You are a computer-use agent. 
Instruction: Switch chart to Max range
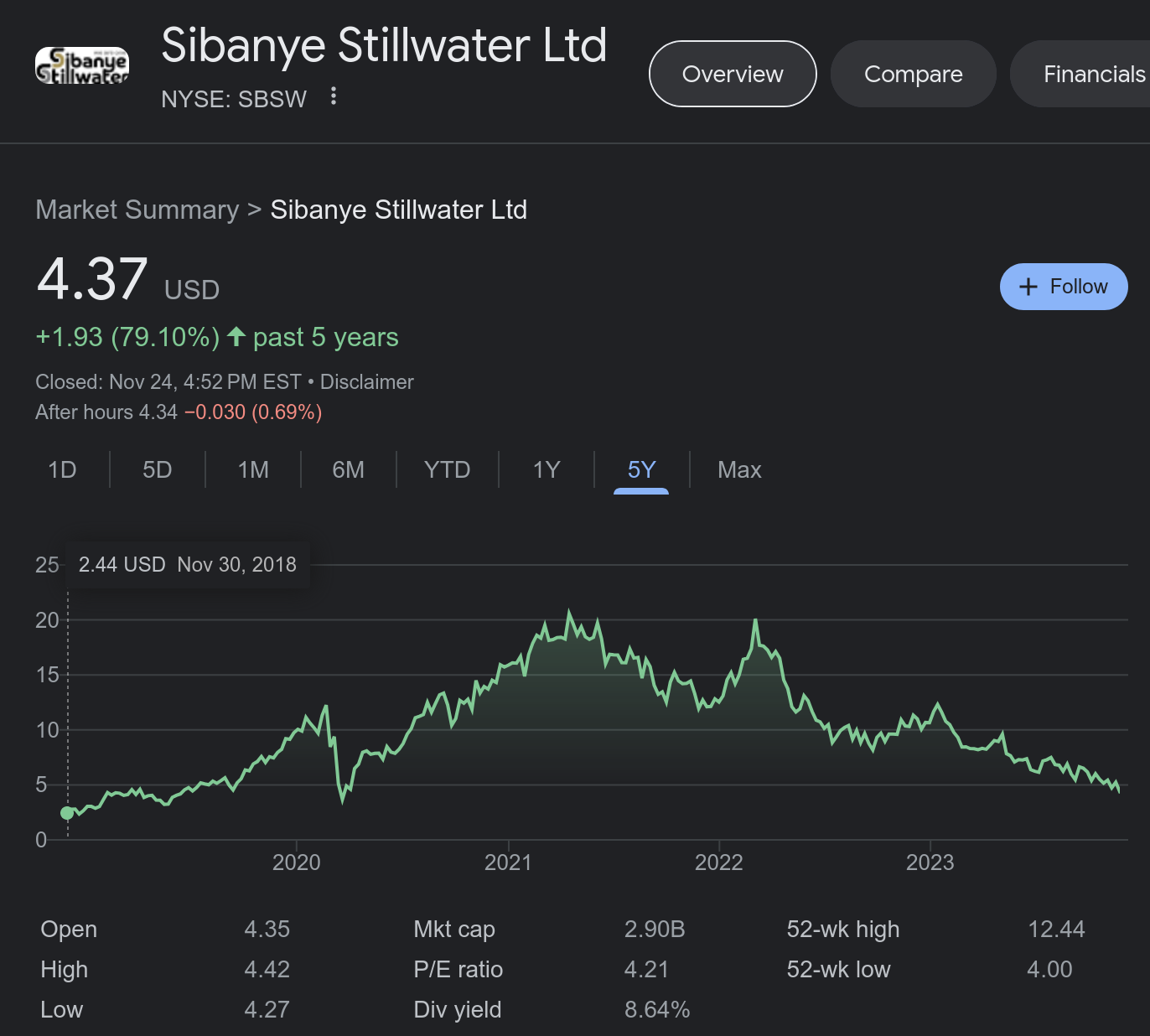pyautogui.click(x=739, y=469)
